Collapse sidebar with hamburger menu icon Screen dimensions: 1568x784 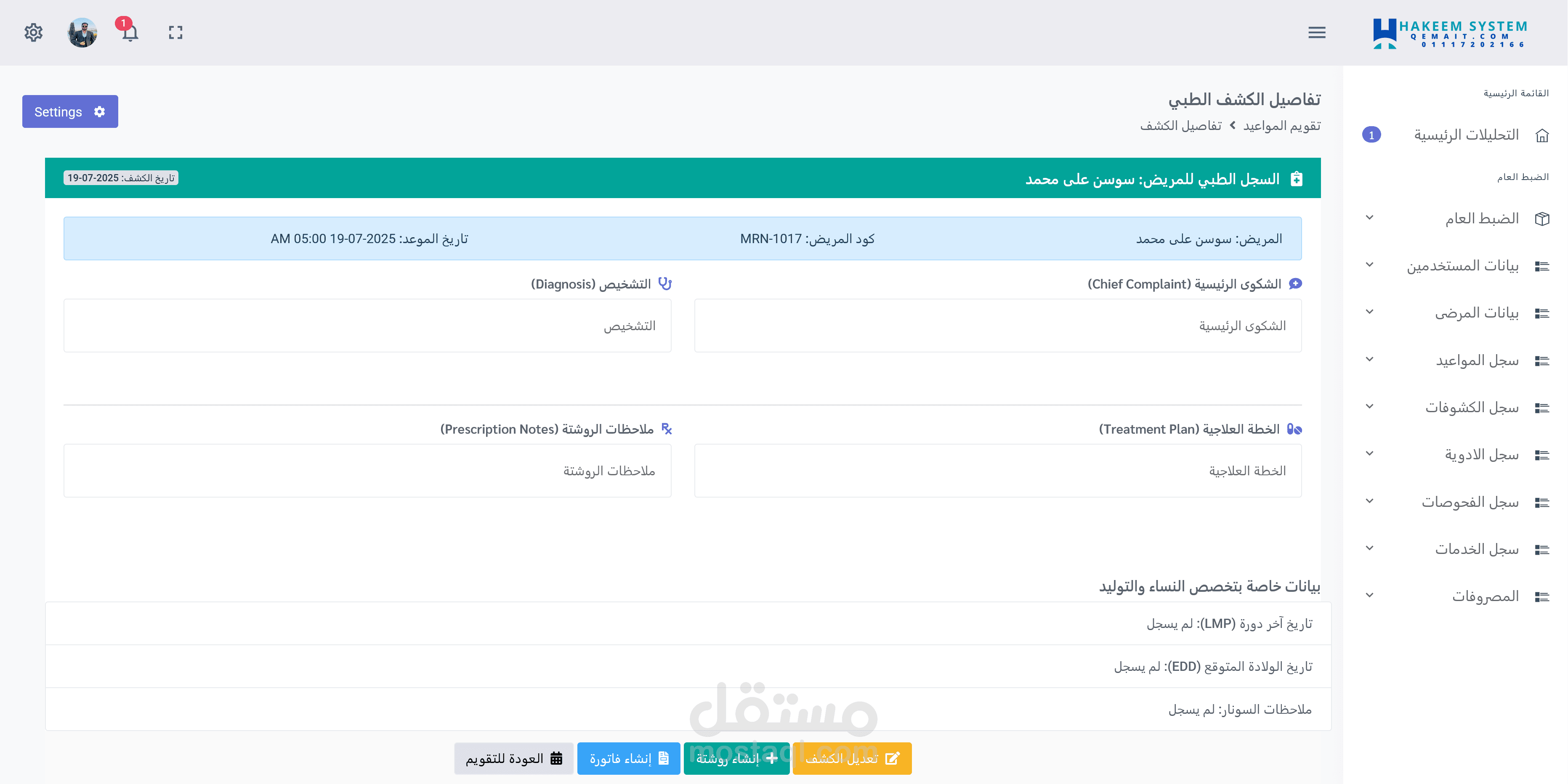coord(1317,32)
